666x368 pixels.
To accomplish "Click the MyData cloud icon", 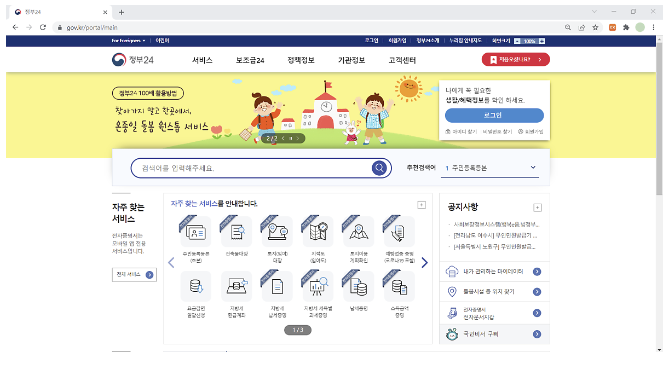I will click(x=452, y=272).
